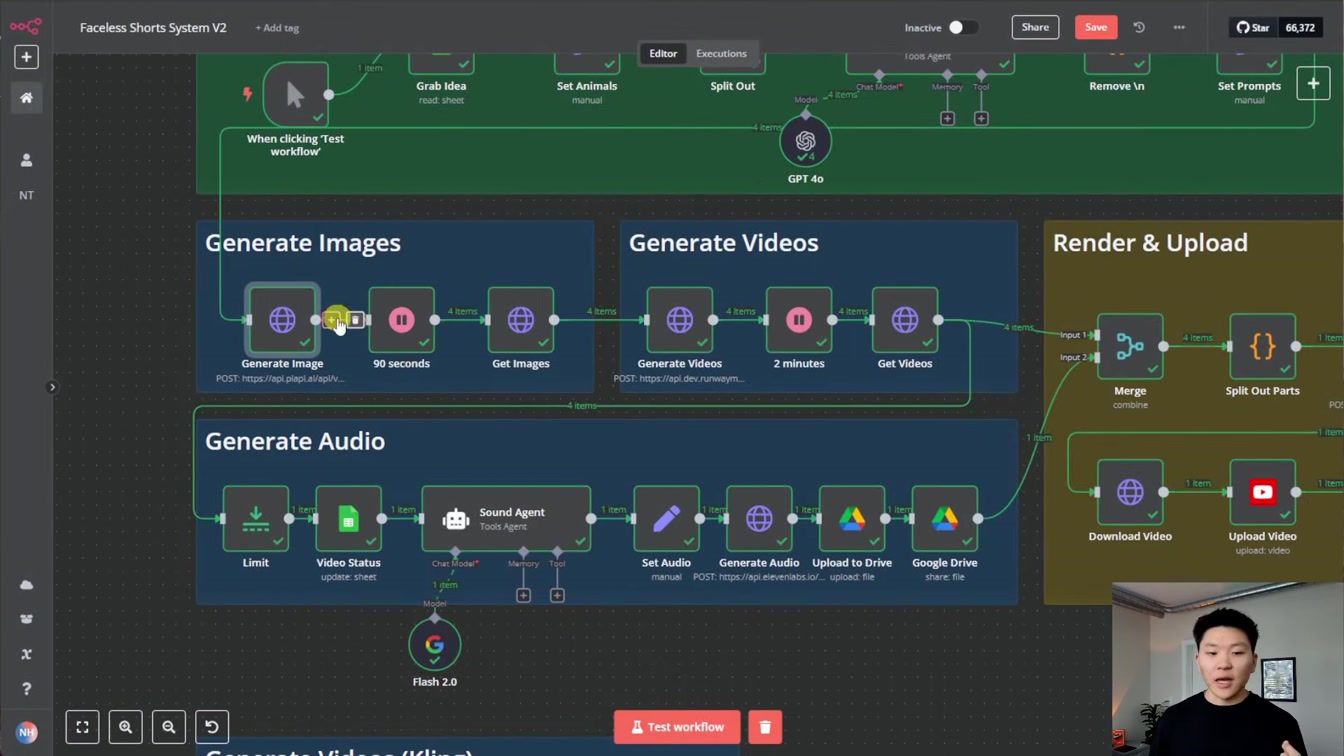
Task: Create new item with sidebar plus
Action: [27, 57]
